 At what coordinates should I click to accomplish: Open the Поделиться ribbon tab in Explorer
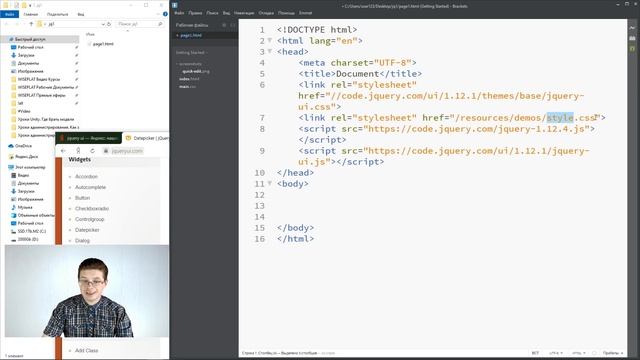tap(58, 14)
